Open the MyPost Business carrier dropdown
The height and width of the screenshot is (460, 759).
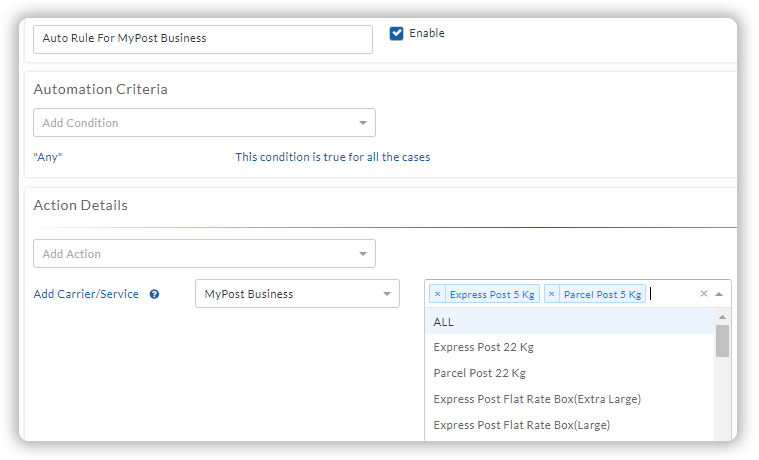[297, 294]
